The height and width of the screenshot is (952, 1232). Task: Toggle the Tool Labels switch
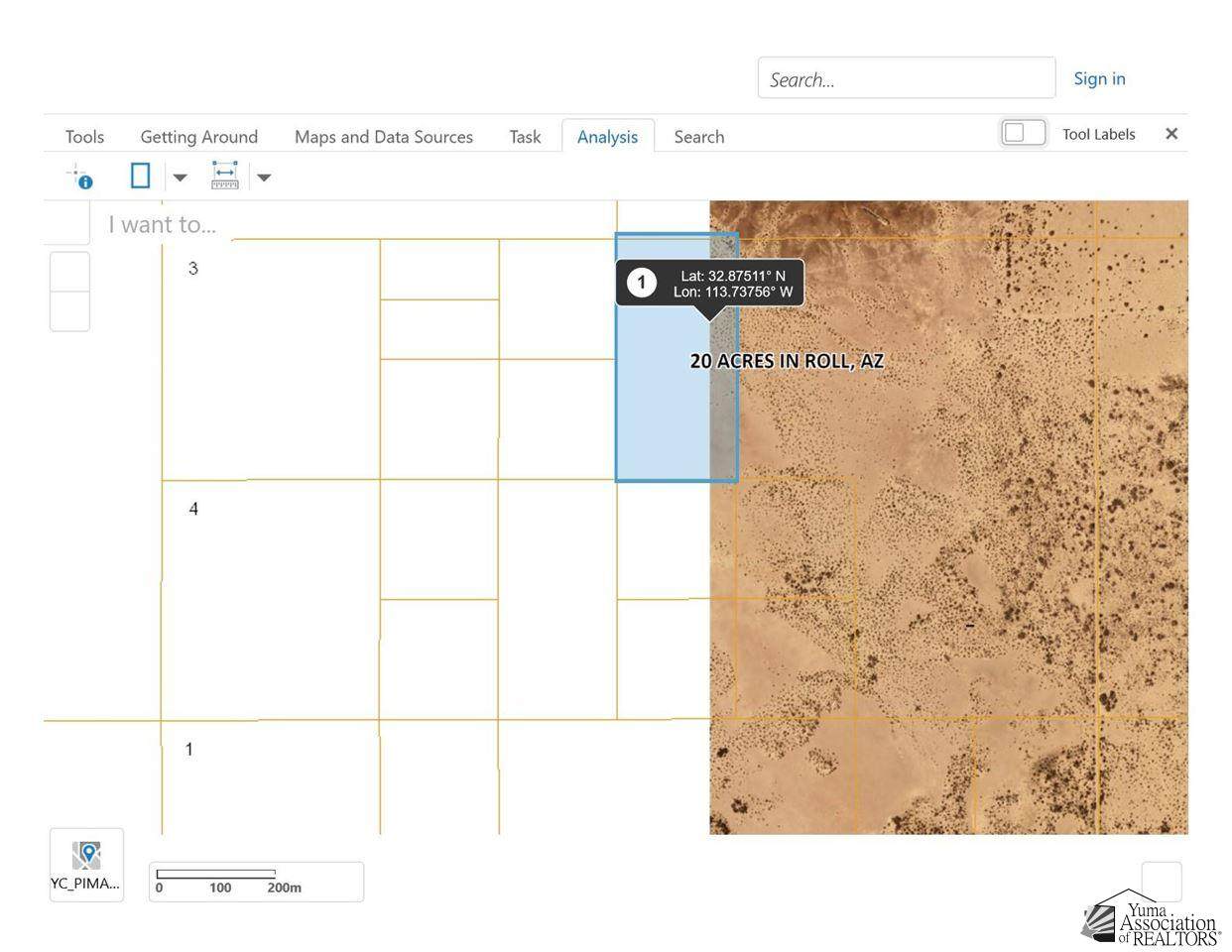pyautogui.click(x=1023, y=133)
